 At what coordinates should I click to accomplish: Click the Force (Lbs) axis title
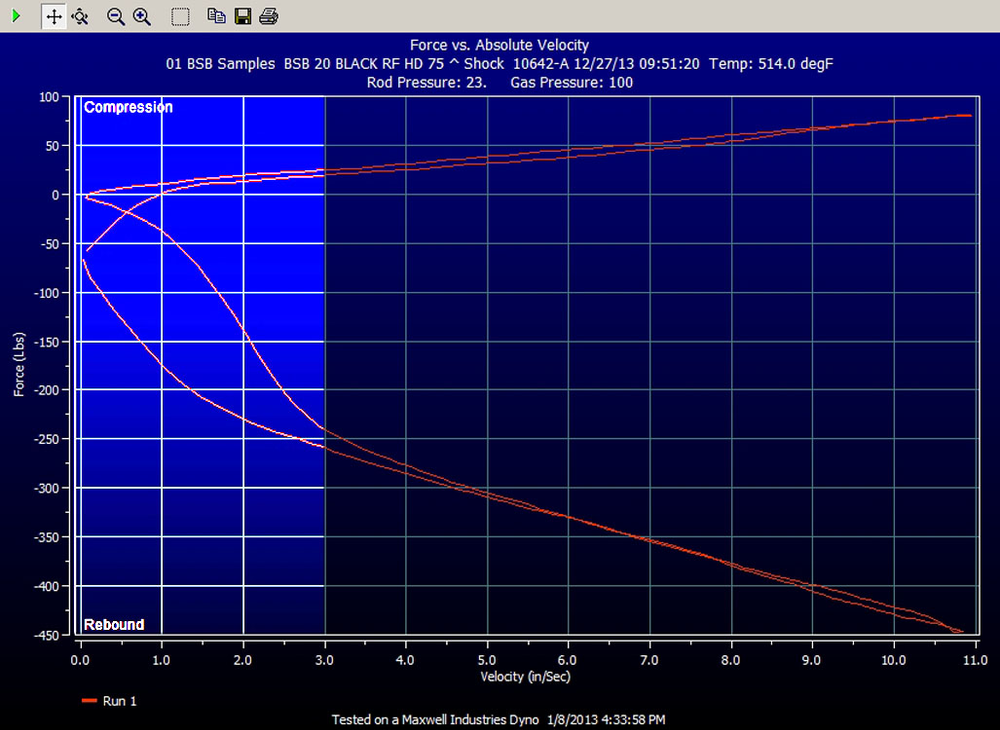[19, 365]
